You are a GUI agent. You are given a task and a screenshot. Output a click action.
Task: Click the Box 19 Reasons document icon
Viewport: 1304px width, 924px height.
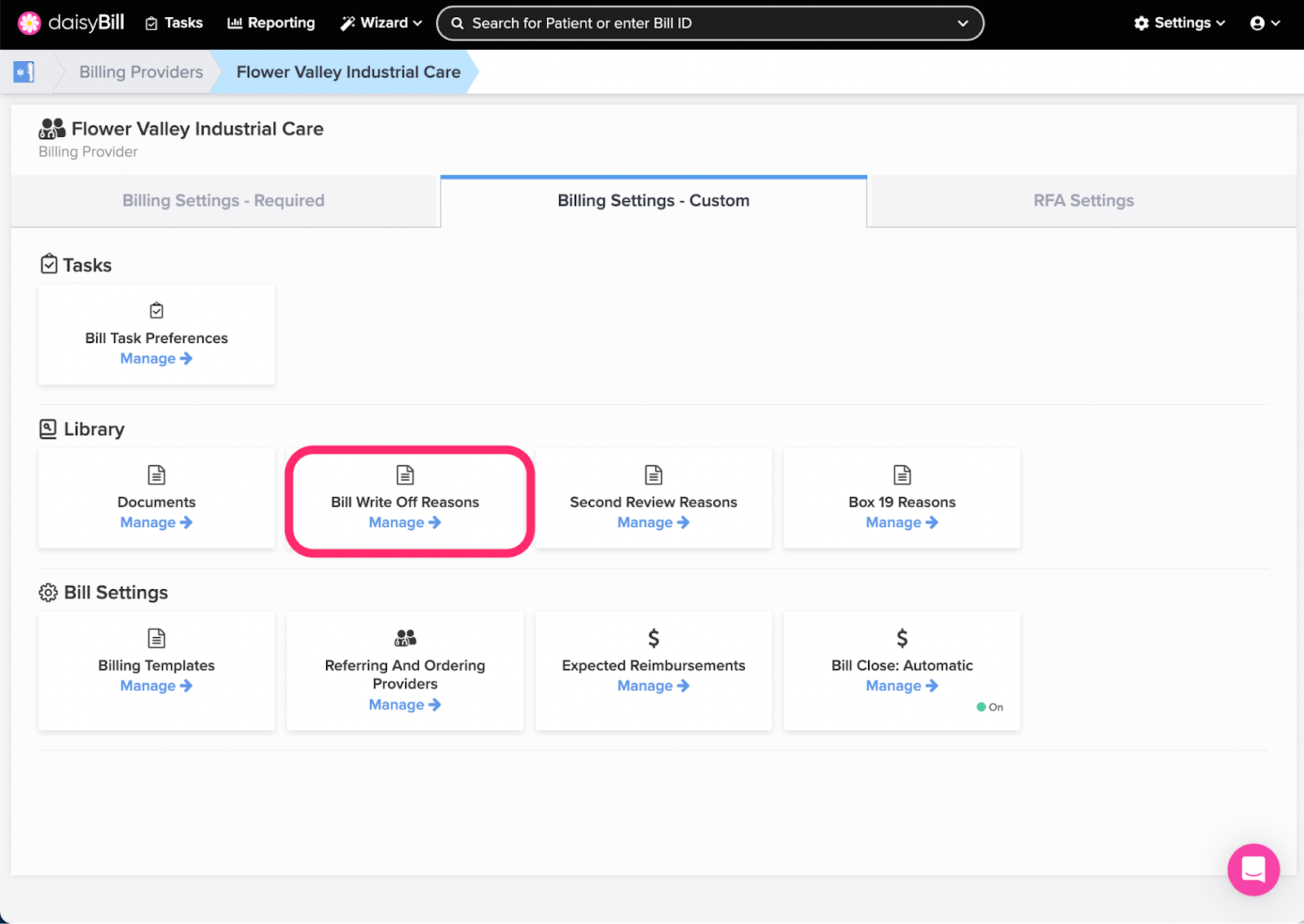[902, 474]
